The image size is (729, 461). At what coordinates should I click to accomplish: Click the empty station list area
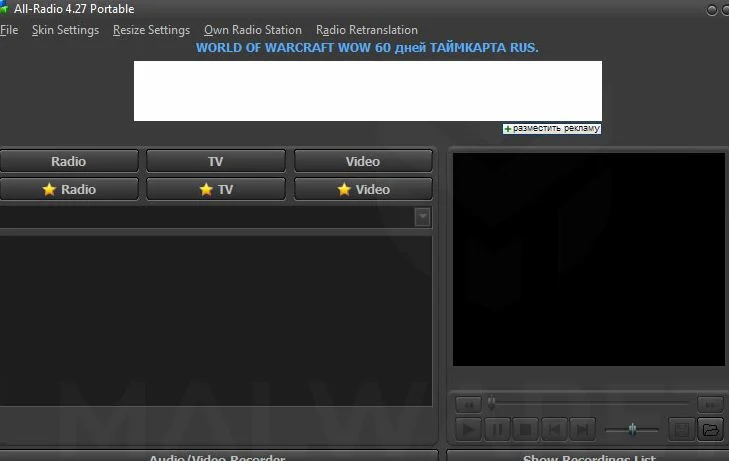pyautogui.click(x=216, y=321)
